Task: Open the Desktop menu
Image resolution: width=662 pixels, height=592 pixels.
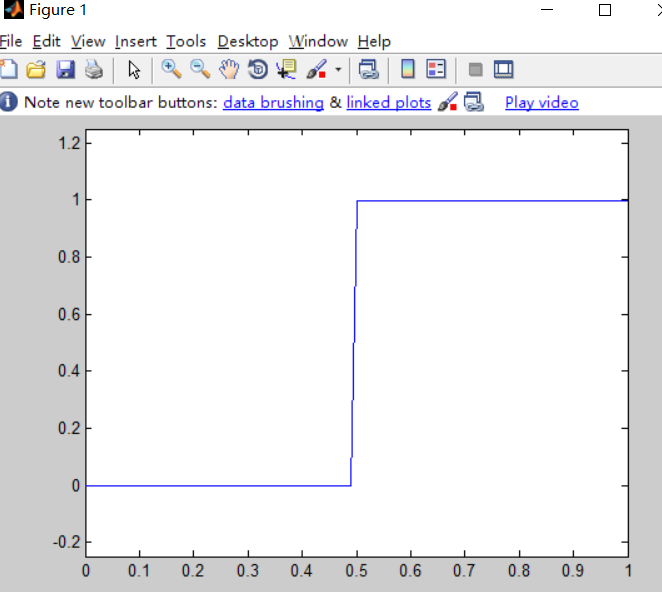Action: point(248,41)
